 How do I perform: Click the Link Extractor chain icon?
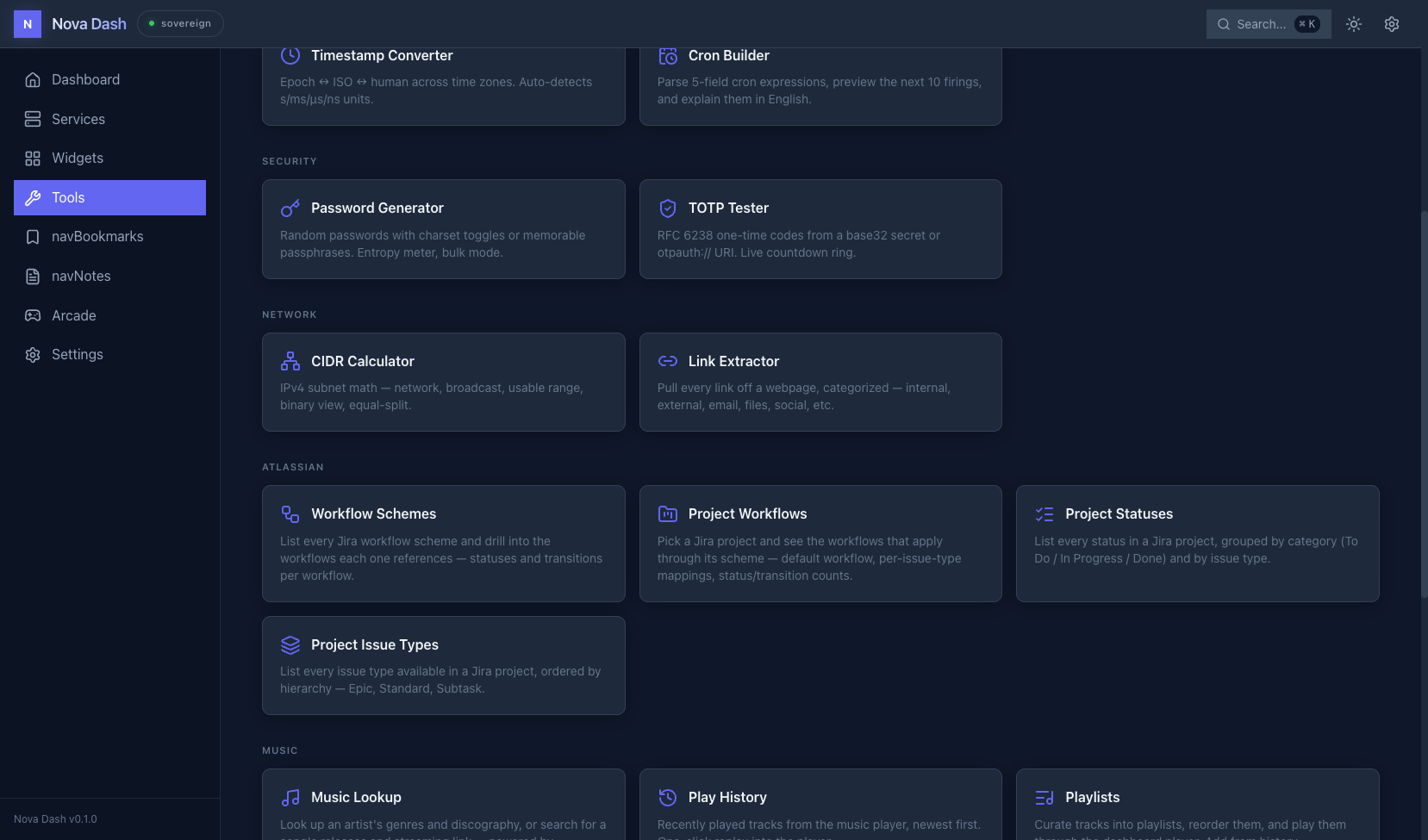(x=668, y=361)
